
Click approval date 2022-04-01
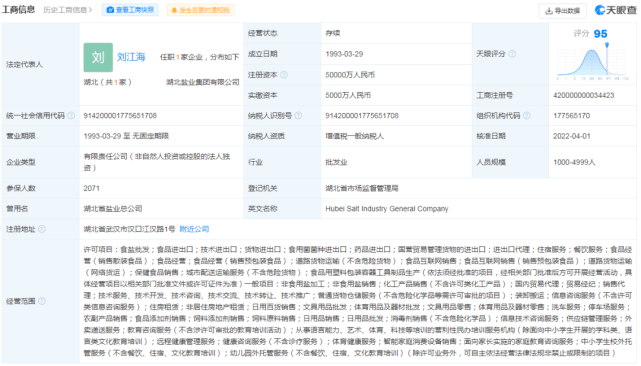572,136
